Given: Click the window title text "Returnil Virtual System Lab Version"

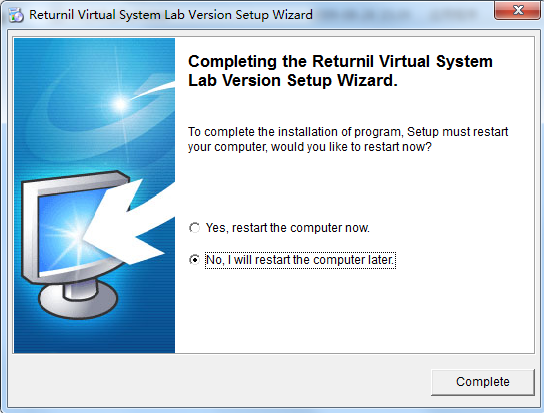Looking at the screenshot, I should point(131,15).
